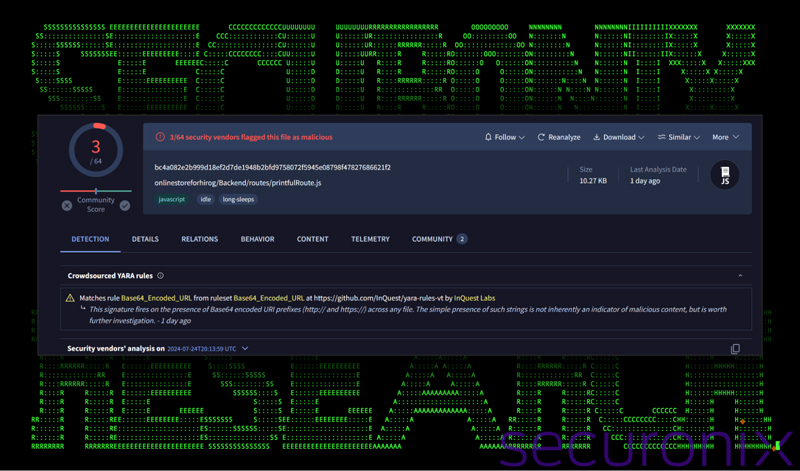Click the JS file type icon
Screen dimensions: 800x471
pyautogui.click(x=724, y=174)
